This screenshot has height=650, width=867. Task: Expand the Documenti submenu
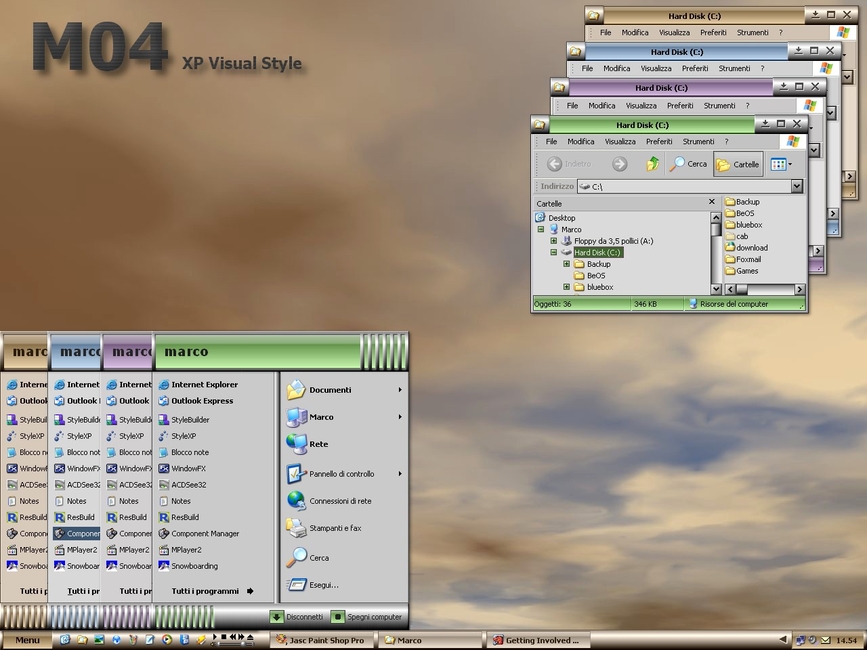400,390
